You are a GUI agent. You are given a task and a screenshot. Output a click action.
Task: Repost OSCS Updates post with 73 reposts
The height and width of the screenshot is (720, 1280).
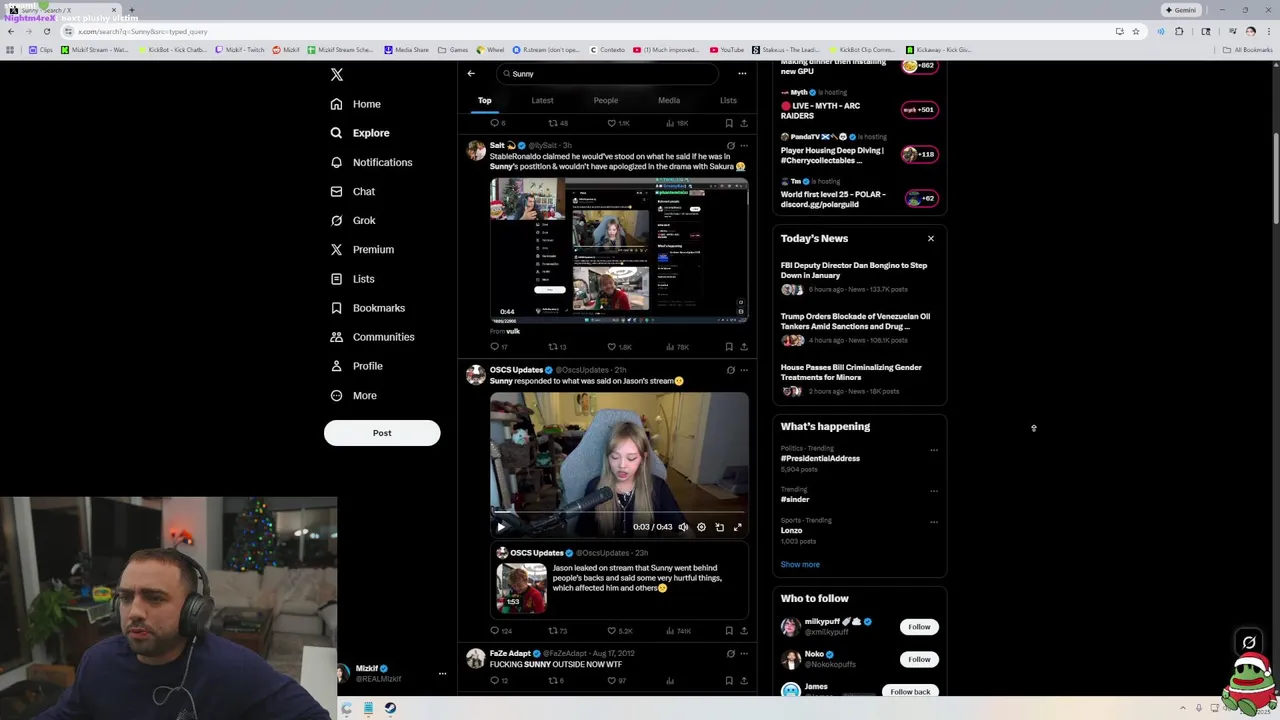[x=558, y=631]
